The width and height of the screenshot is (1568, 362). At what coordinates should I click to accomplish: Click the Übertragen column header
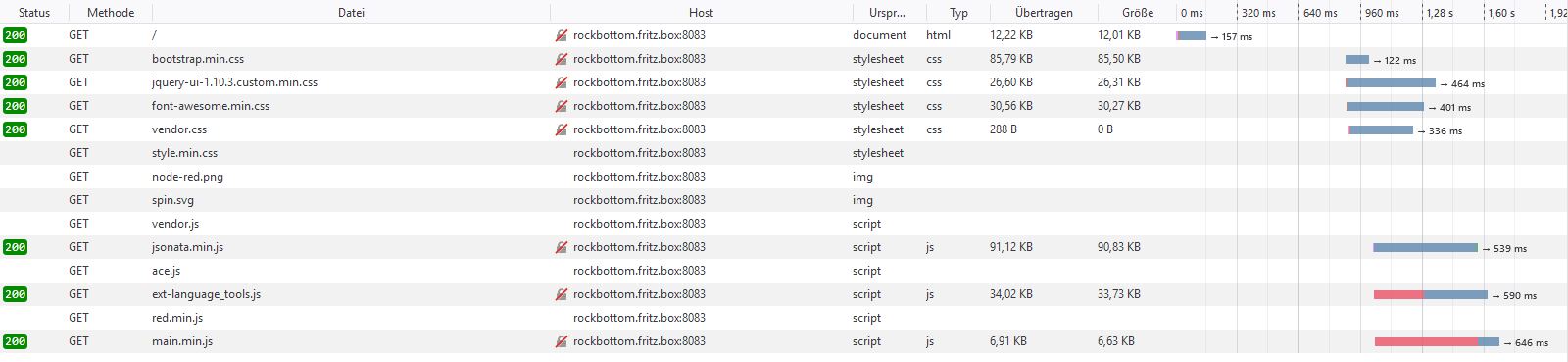pos(1044,13)
